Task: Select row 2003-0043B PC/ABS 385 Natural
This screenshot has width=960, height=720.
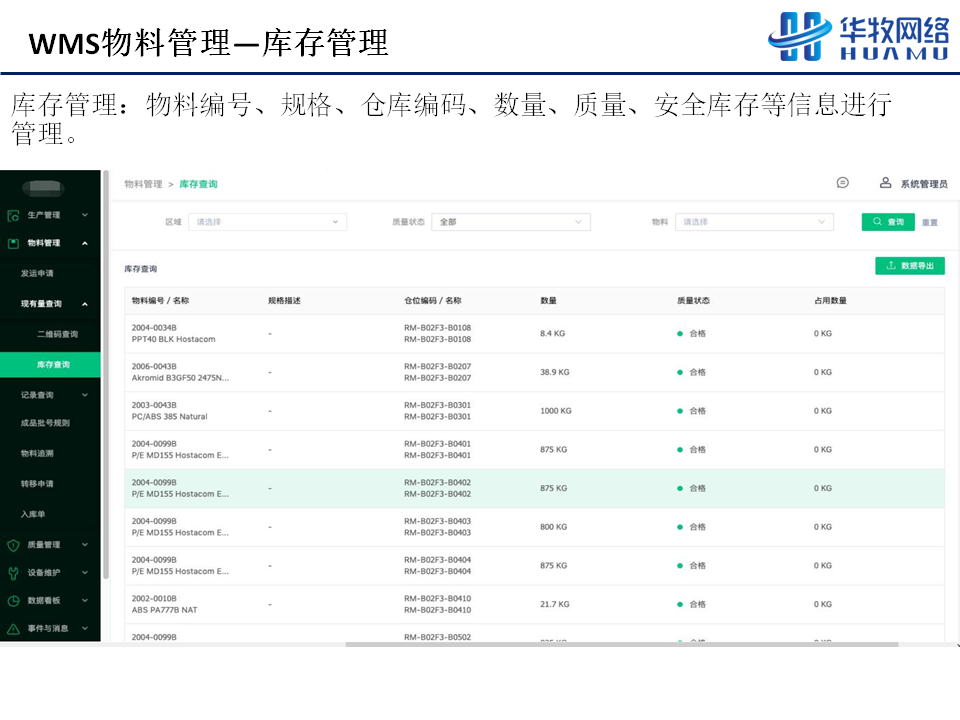Action: coord(534,411)
